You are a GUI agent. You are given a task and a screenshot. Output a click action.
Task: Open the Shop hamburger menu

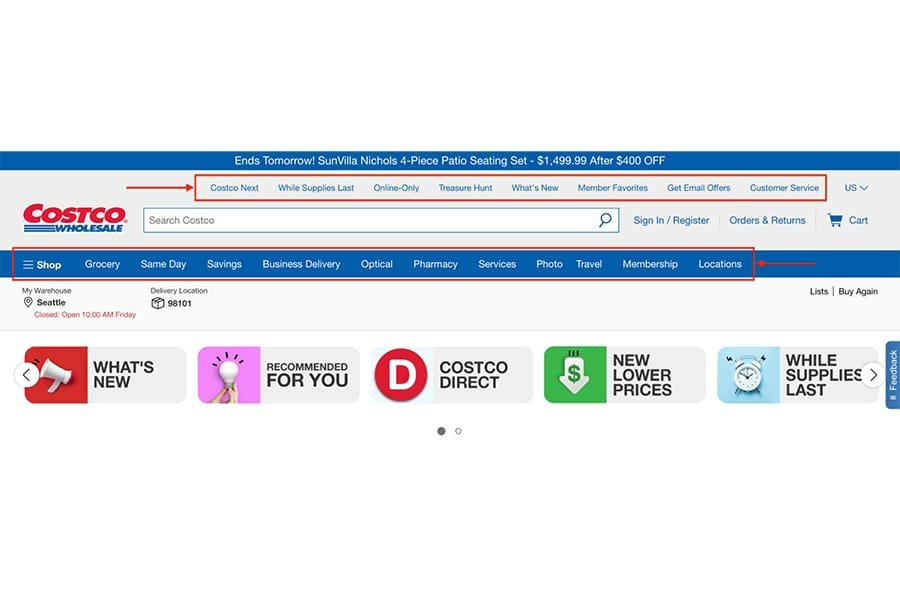click(42, 265)
